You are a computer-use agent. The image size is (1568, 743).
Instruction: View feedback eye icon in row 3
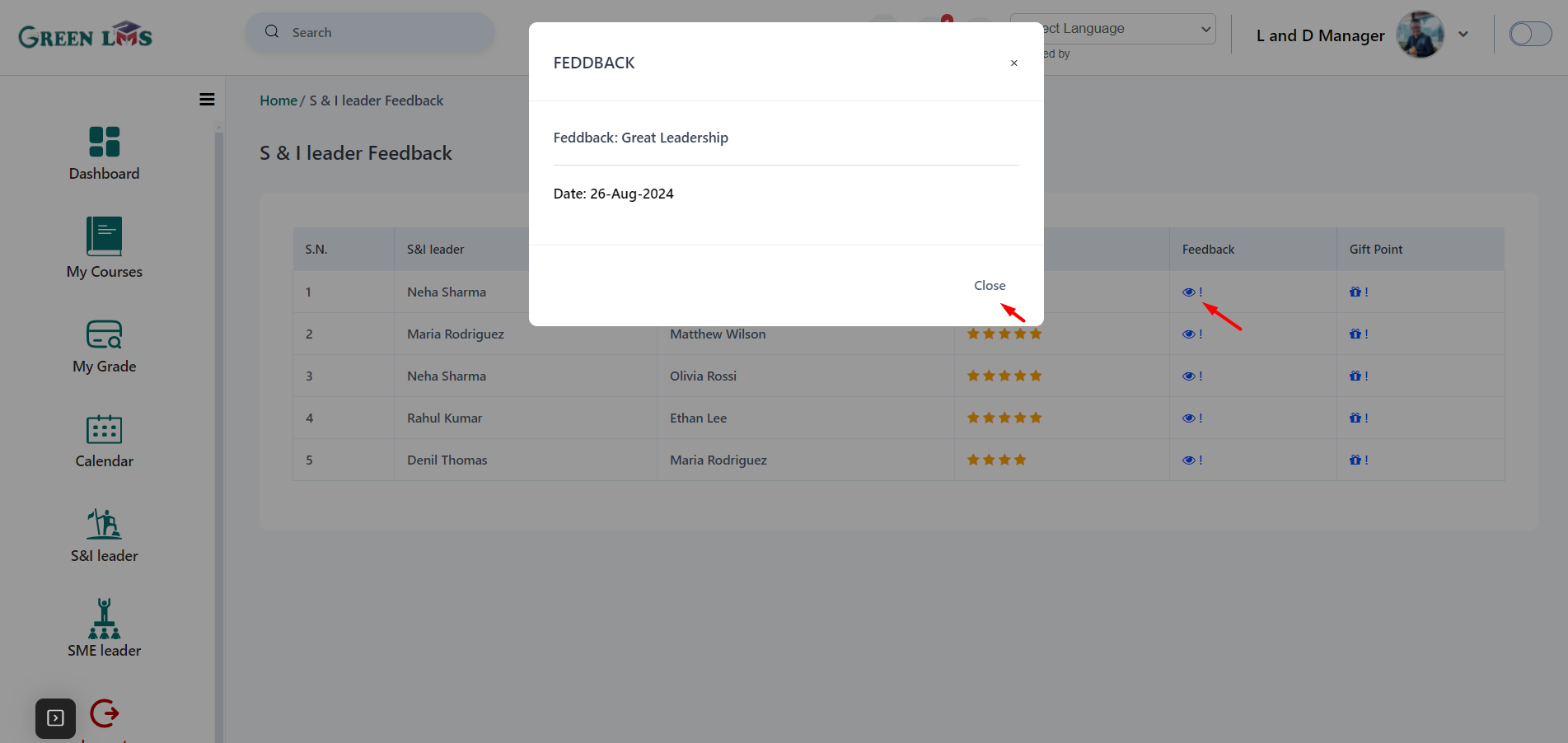[1188, 376]
